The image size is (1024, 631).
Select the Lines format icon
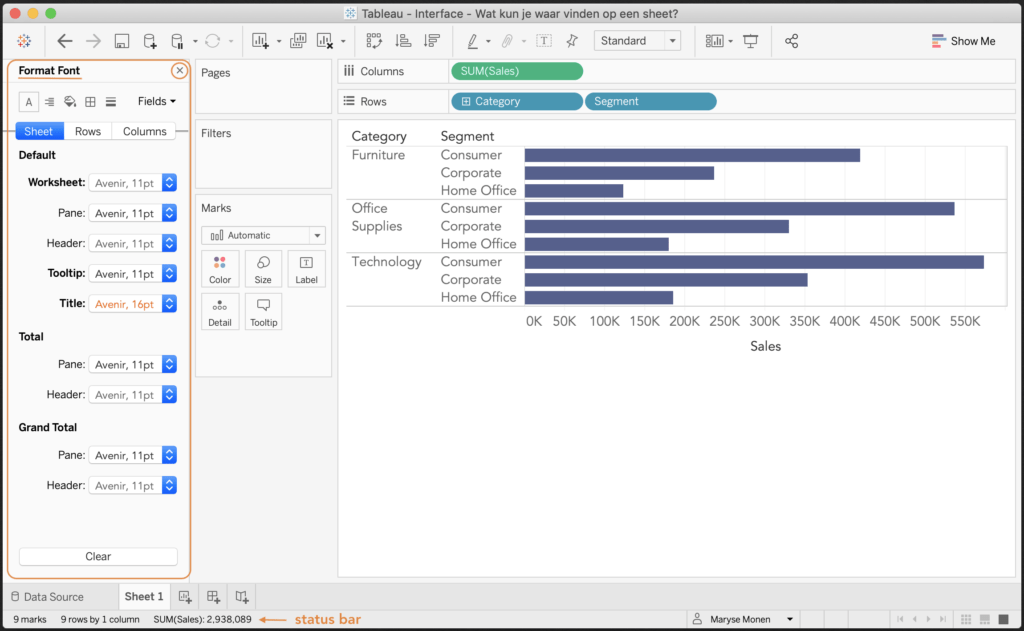tap(111, 101)
